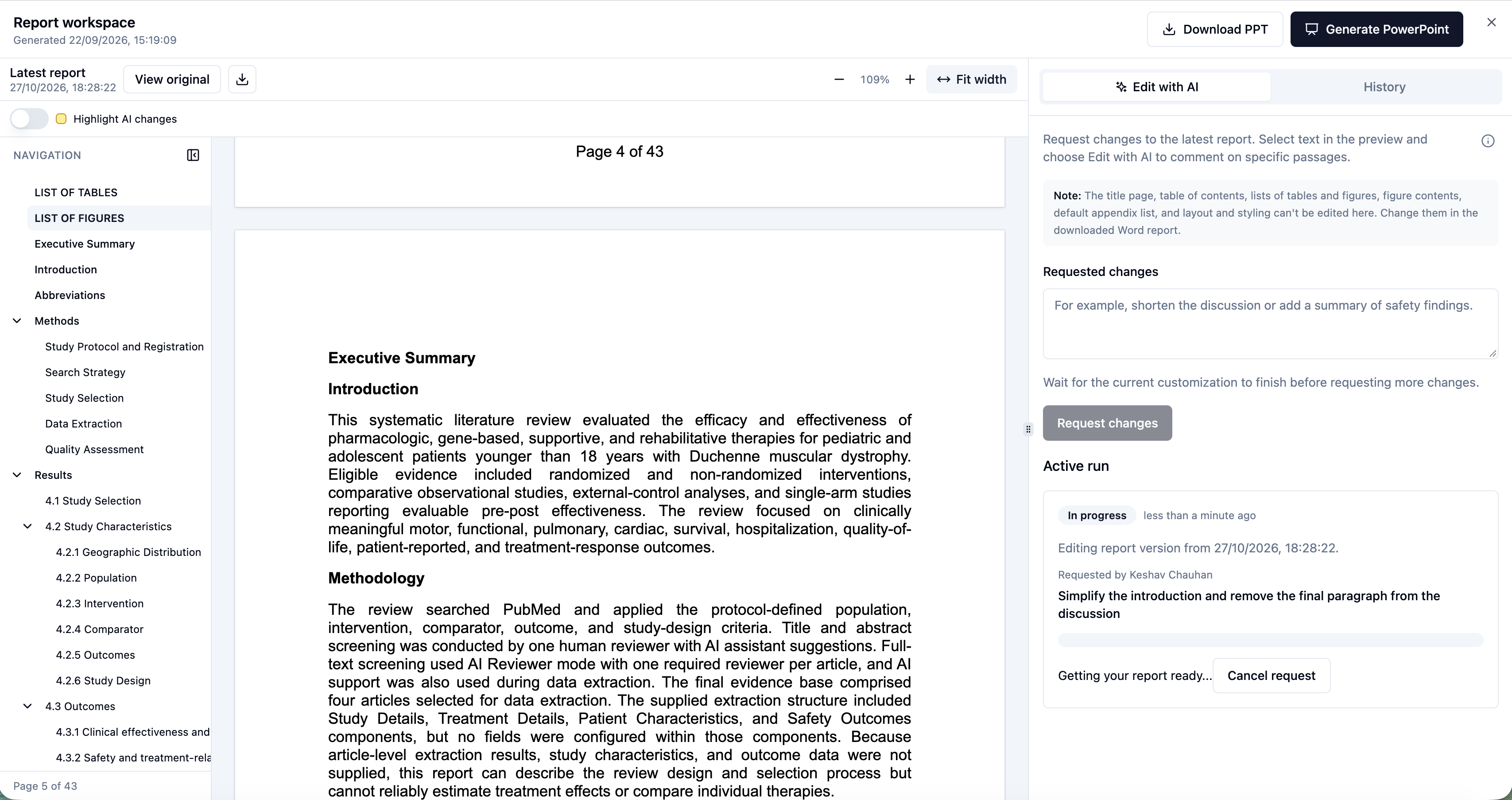Go to LIST OF TABLES in navigation

tap(76, 193)
